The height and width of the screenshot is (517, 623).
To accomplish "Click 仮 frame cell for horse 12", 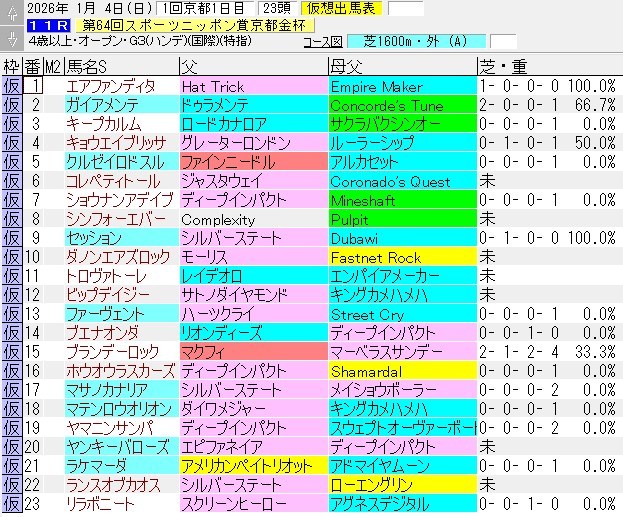I will [12, 295].
